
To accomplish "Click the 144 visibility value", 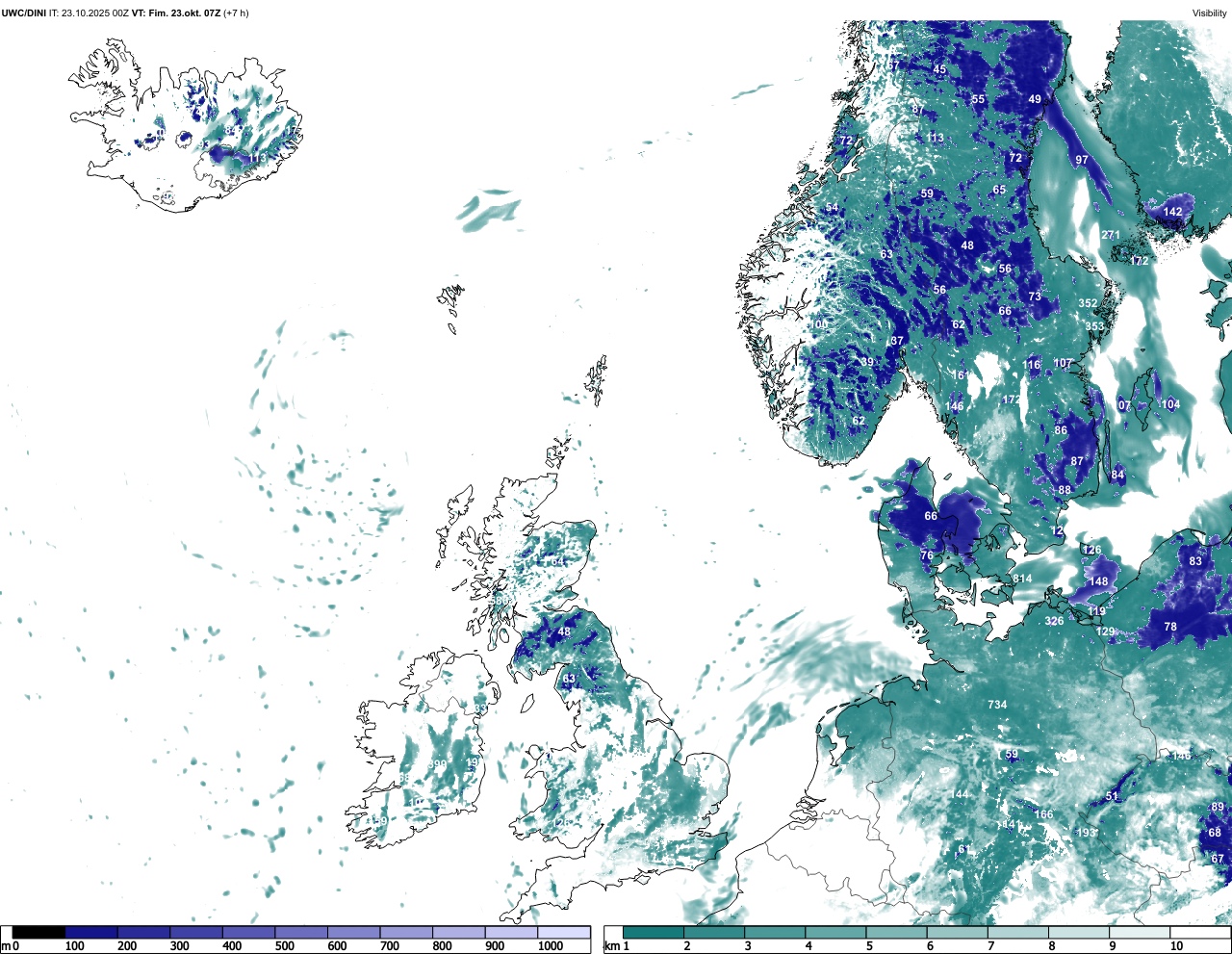I will coord(960,794).
